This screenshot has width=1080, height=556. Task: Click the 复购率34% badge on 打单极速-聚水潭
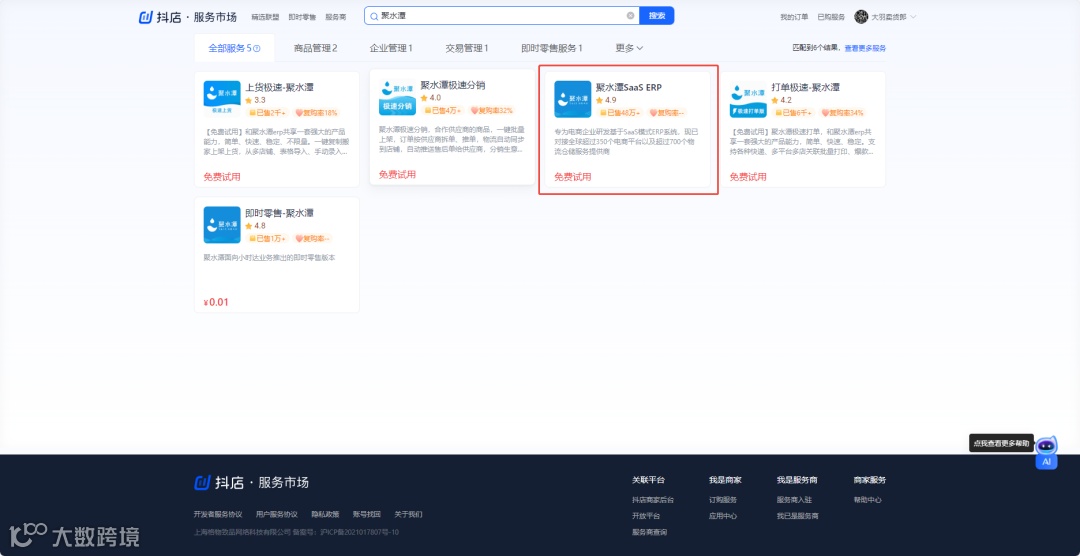point(842,112)
